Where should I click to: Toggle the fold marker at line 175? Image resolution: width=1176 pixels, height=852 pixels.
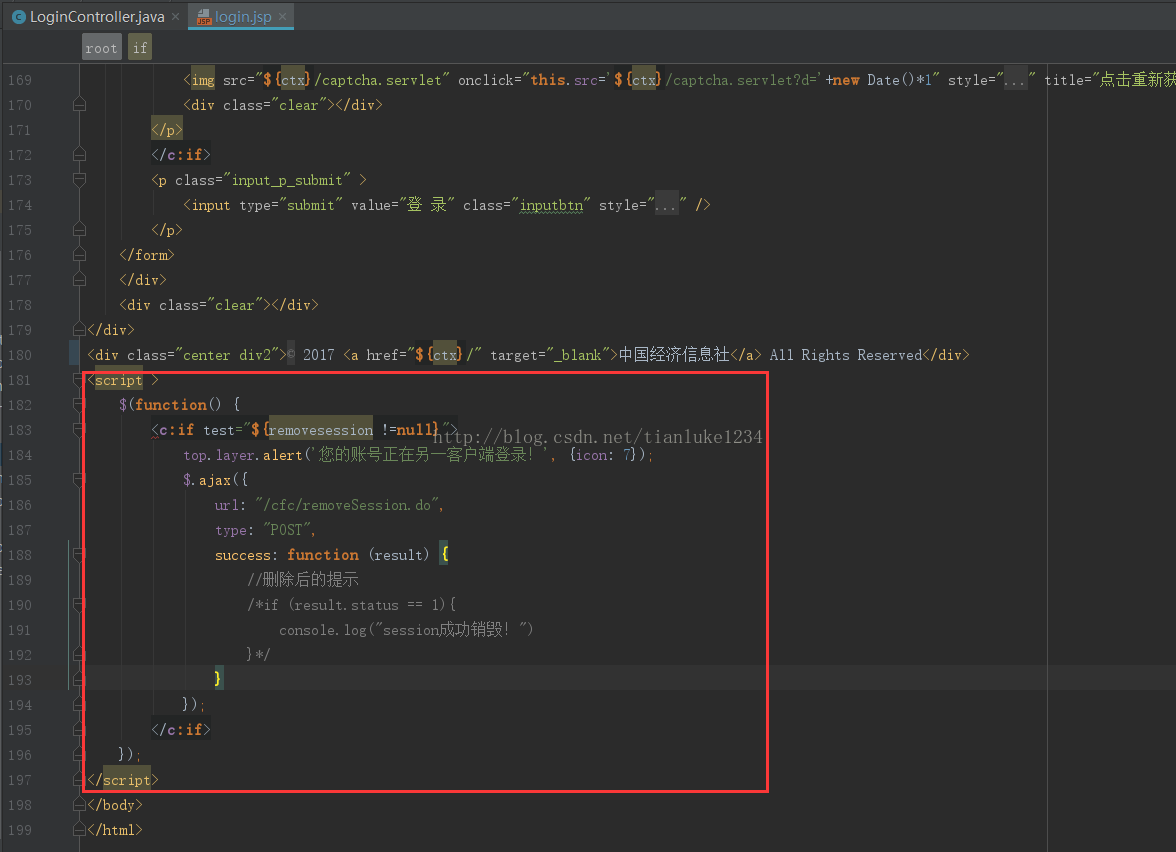click(79, 230)
